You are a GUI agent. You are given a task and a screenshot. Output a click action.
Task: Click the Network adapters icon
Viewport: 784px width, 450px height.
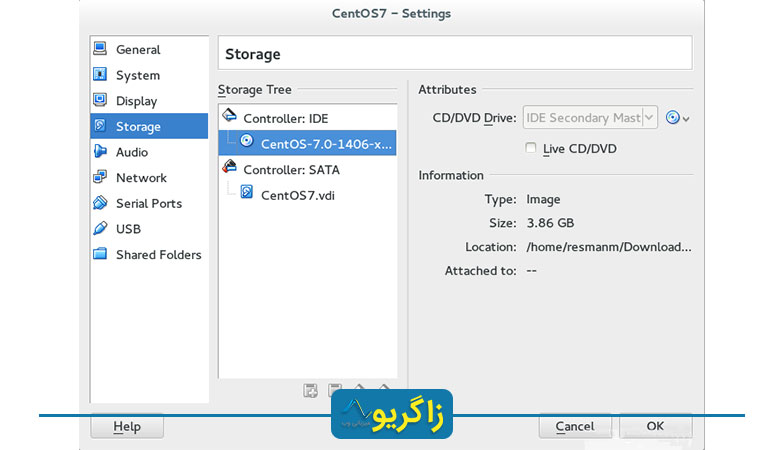tap(100, 176)
